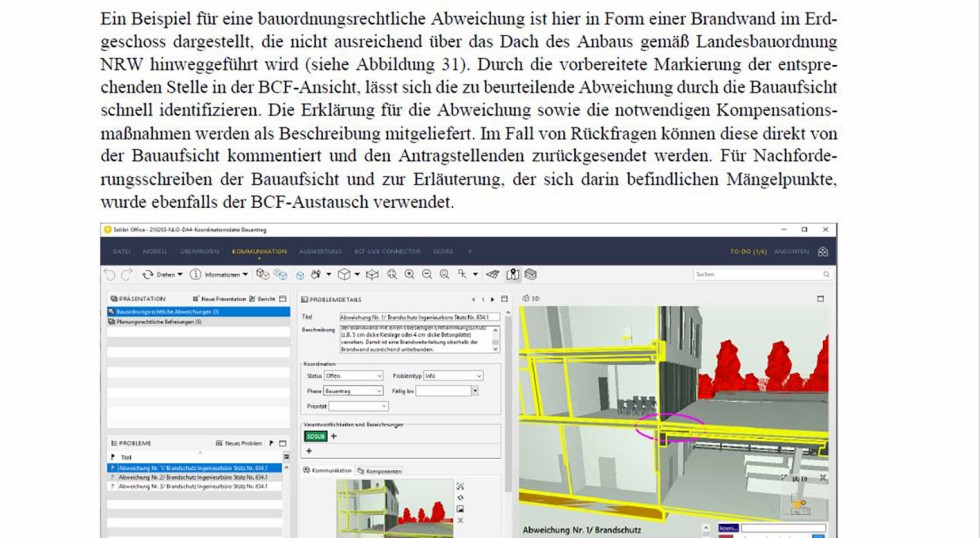980x538 pixels.
Task: Click the Neue Präsentation button
Action: (222, 299)
